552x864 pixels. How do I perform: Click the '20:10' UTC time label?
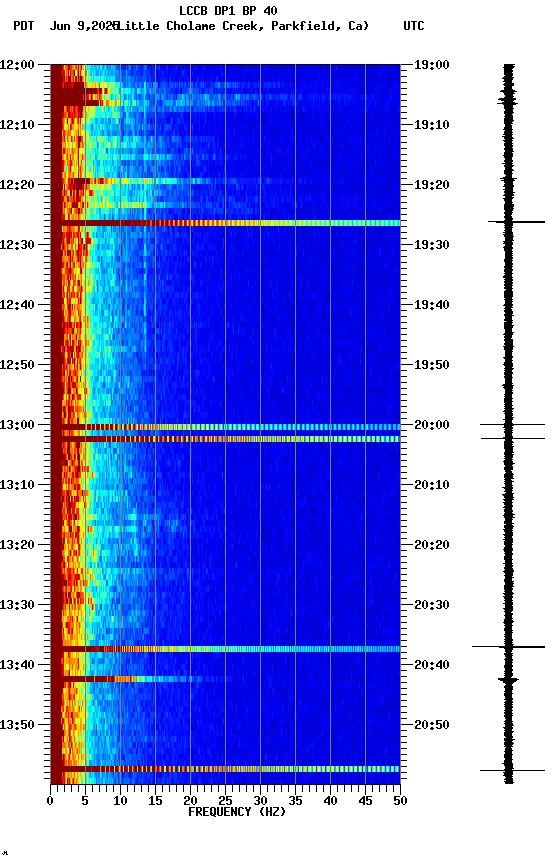(432, 485)
